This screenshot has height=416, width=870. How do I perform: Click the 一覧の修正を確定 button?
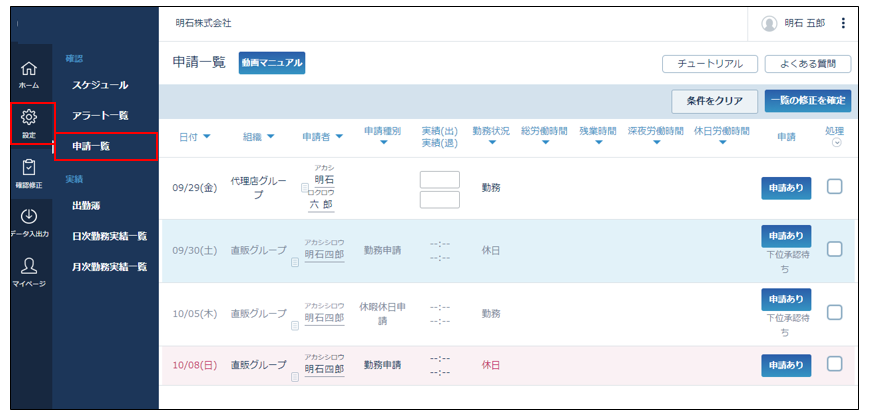point(808,101)
